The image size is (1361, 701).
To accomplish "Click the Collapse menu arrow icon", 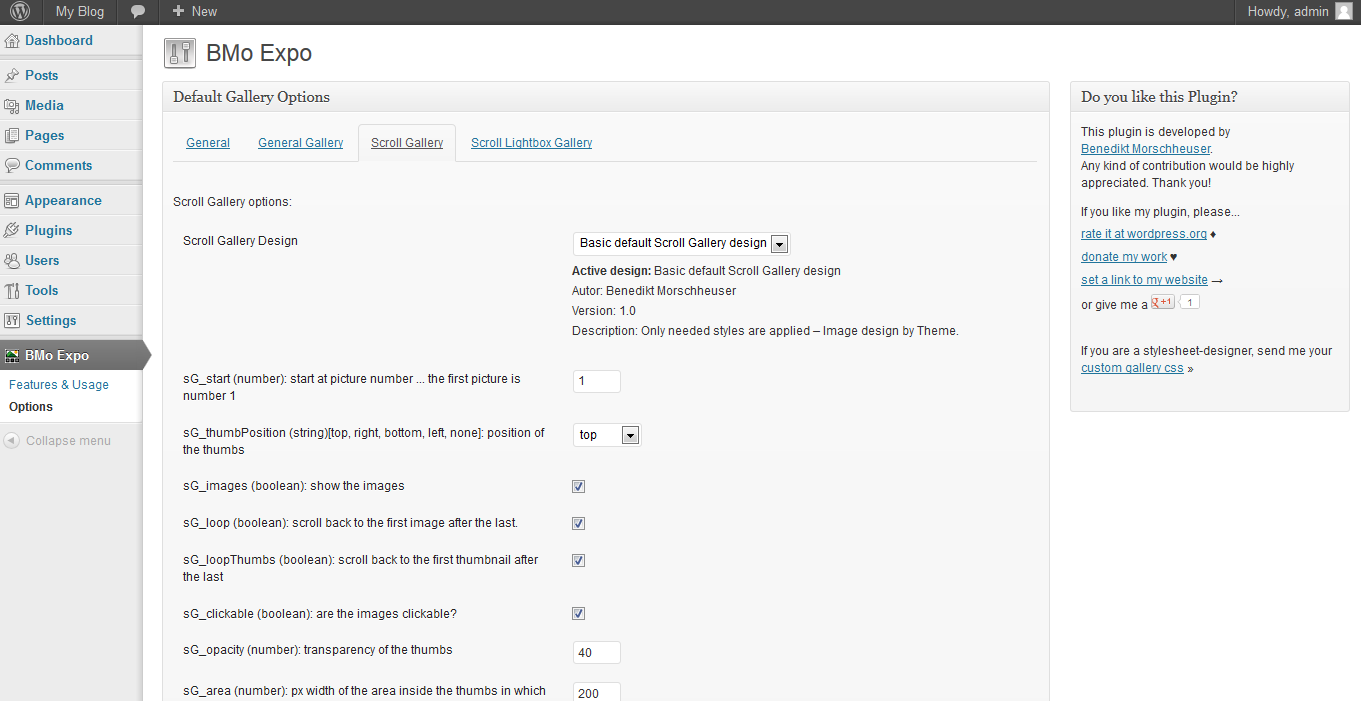I will [12, 441].
